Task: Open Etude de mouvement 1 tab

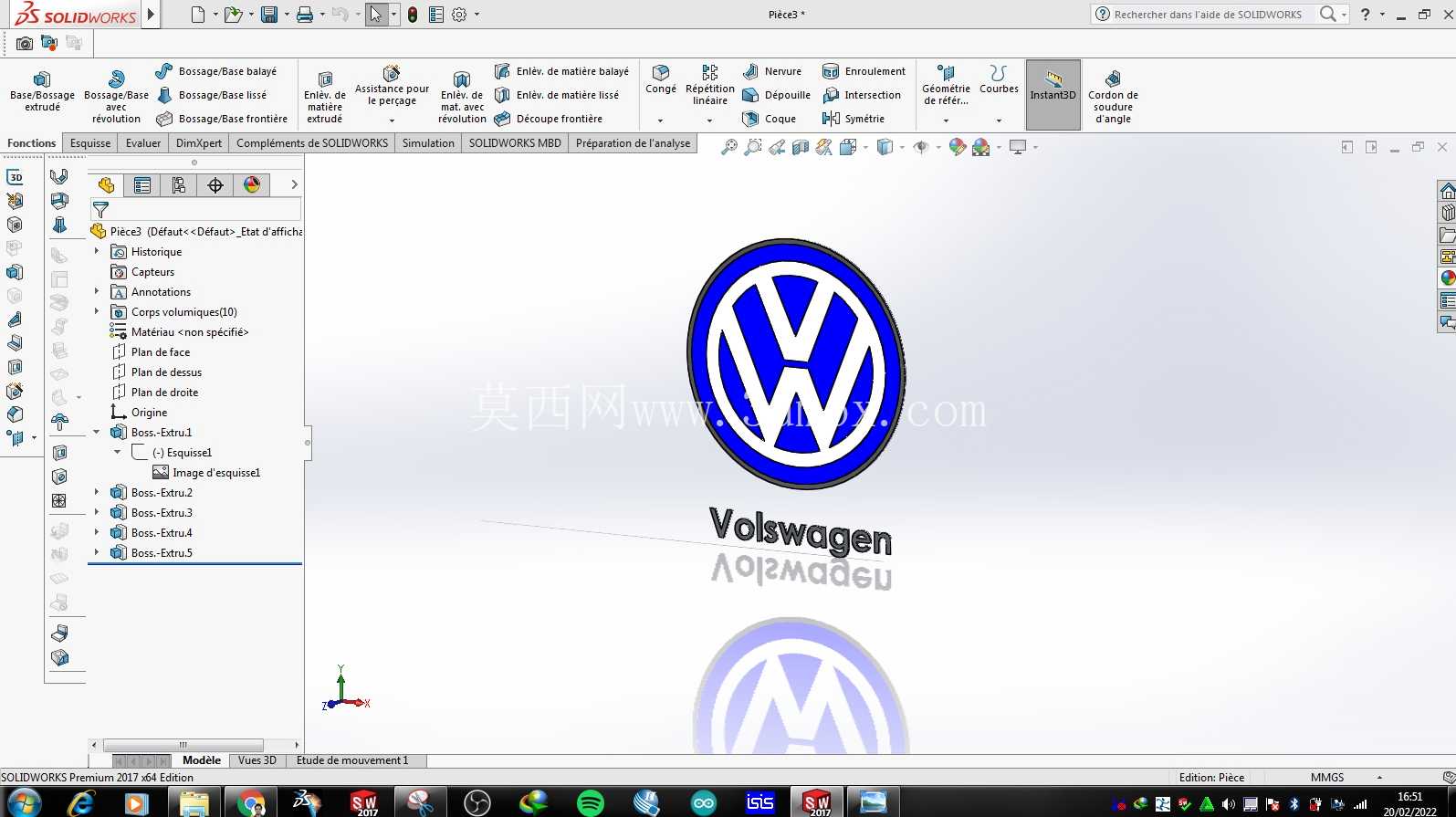Action: (x=352, y=760)
